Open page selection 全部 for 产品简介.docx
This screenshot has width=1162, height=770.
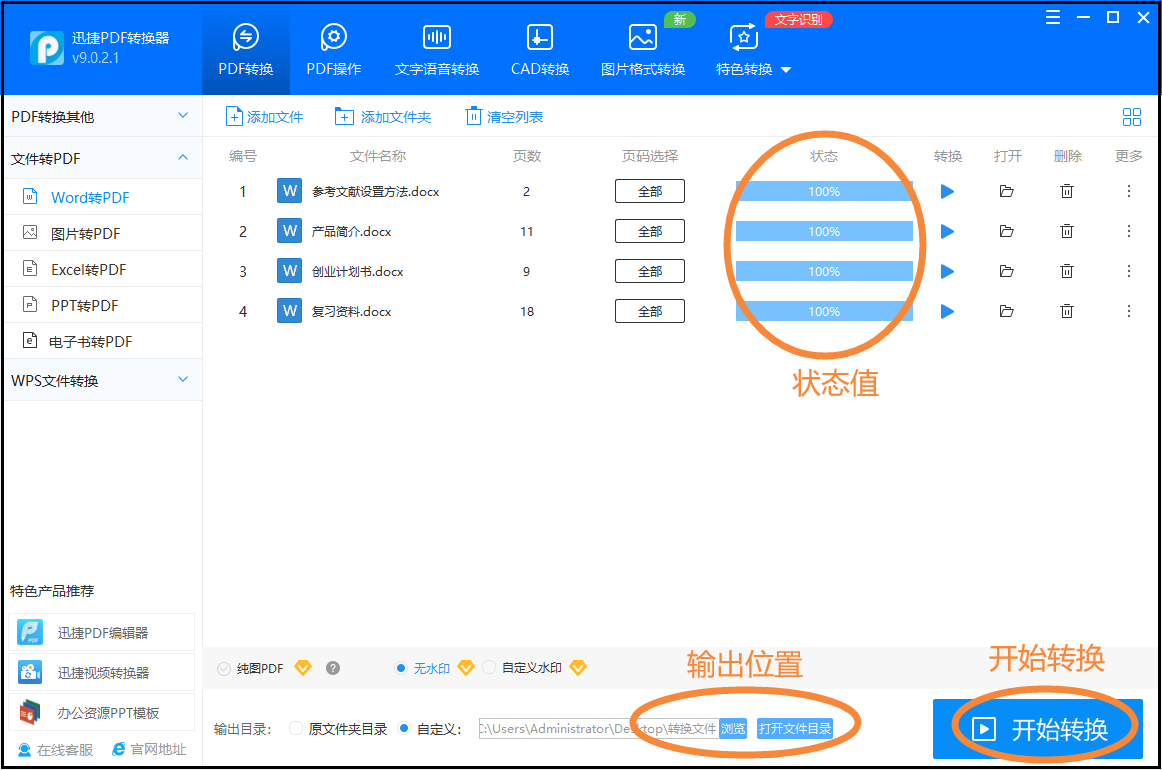tap(650, 231)
